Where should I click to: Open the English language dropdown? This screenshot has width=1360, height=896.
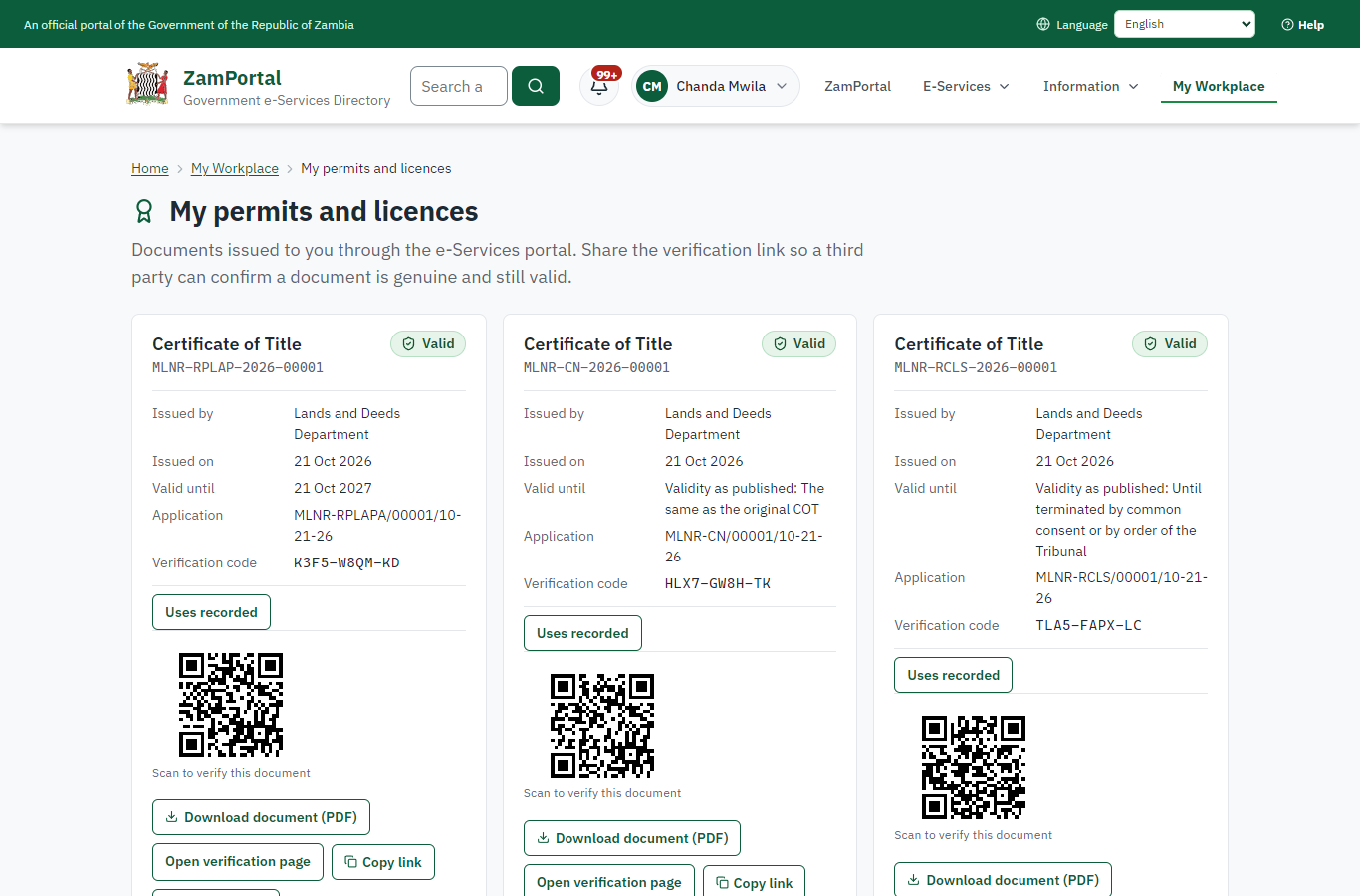pos(1185,24)
